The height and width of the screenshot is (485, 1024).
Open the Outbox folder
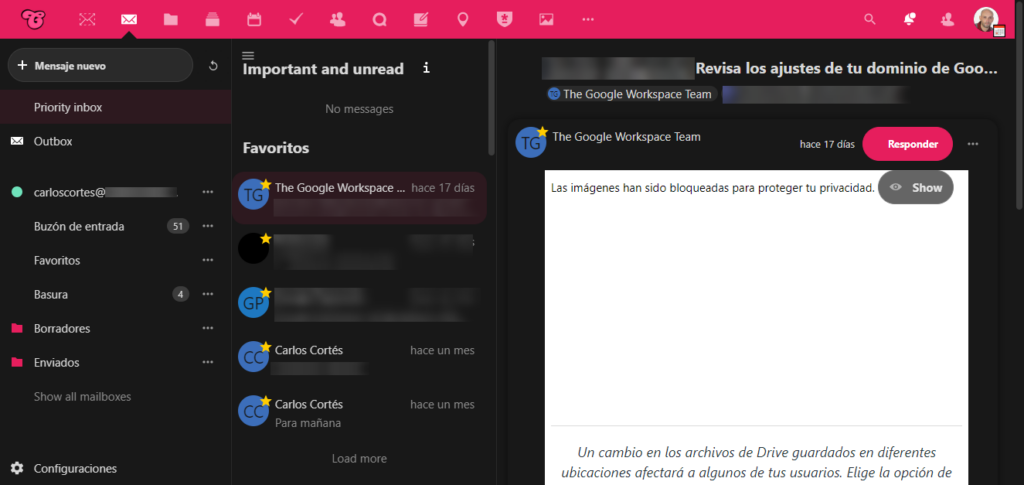(116, 141)
